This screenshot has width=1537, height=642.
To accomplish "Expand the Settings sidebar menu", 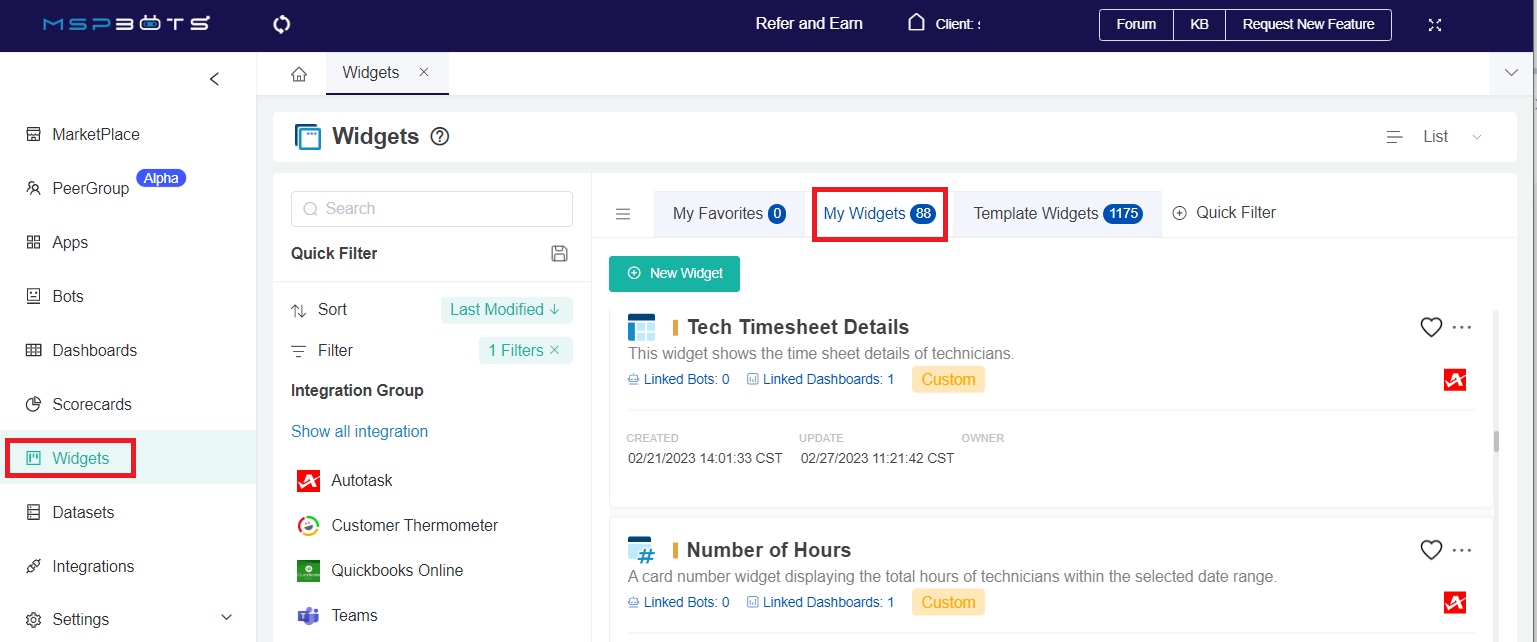I will (226, 618).
